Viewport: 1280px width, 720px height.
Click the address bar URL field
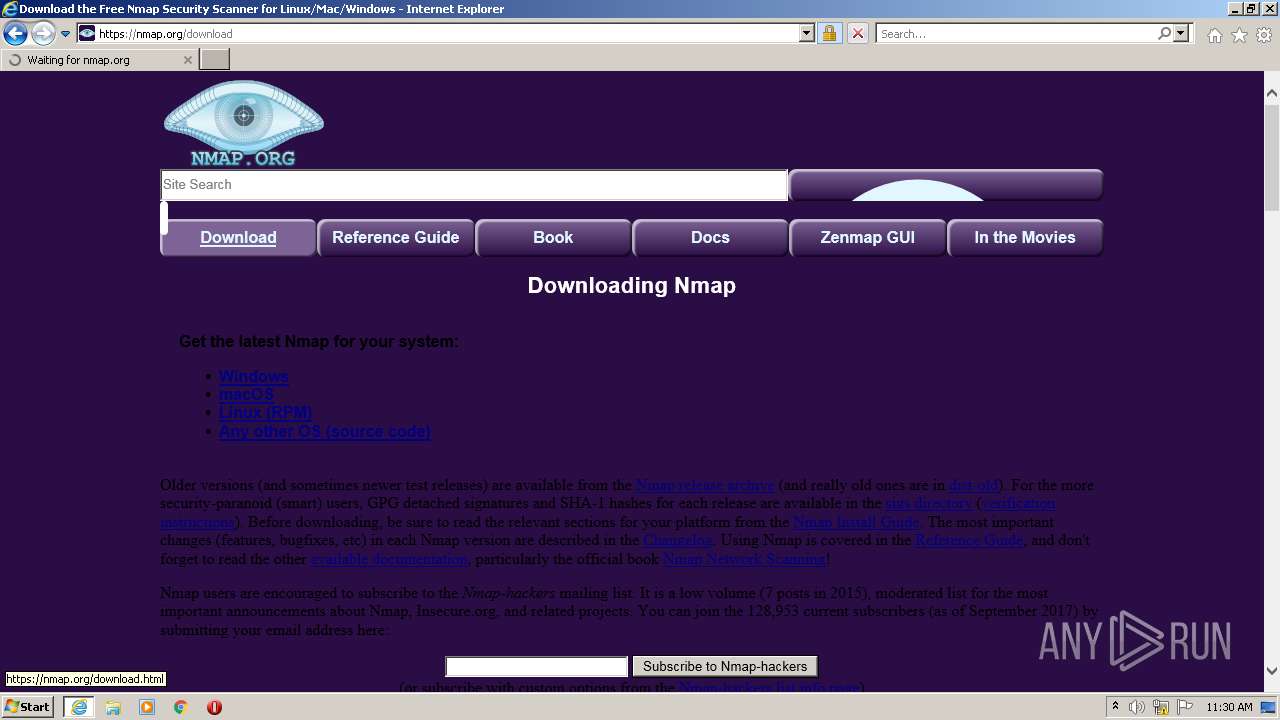pos(446,34)
